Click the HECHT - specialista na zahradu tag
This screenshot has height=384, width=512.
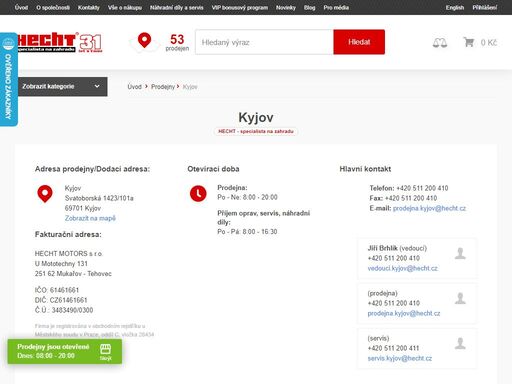tap(256, 131)
